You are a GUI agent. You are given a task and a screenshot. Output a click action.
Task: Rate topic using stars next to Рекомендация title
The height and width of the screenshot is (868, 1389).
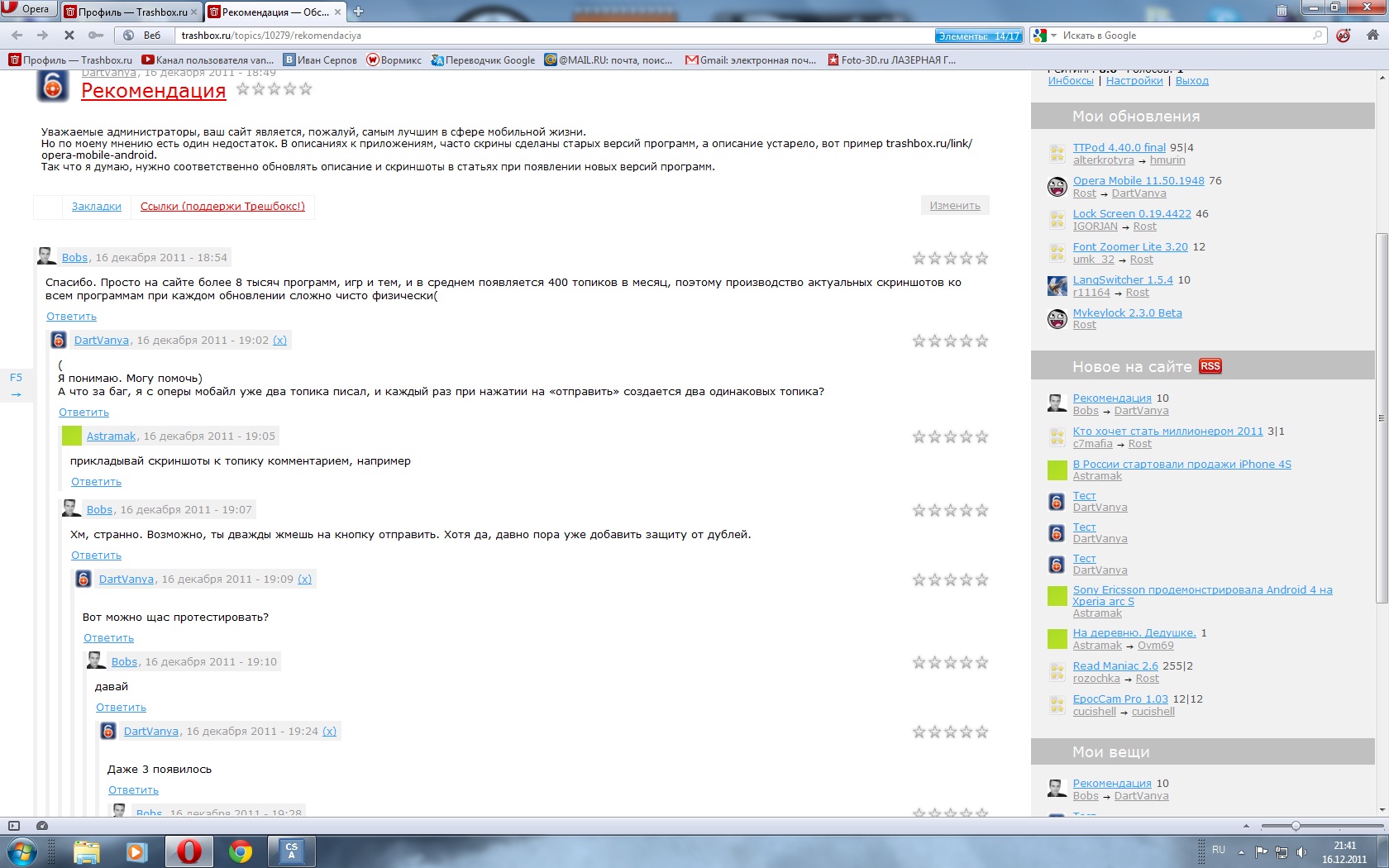point(274,89)
